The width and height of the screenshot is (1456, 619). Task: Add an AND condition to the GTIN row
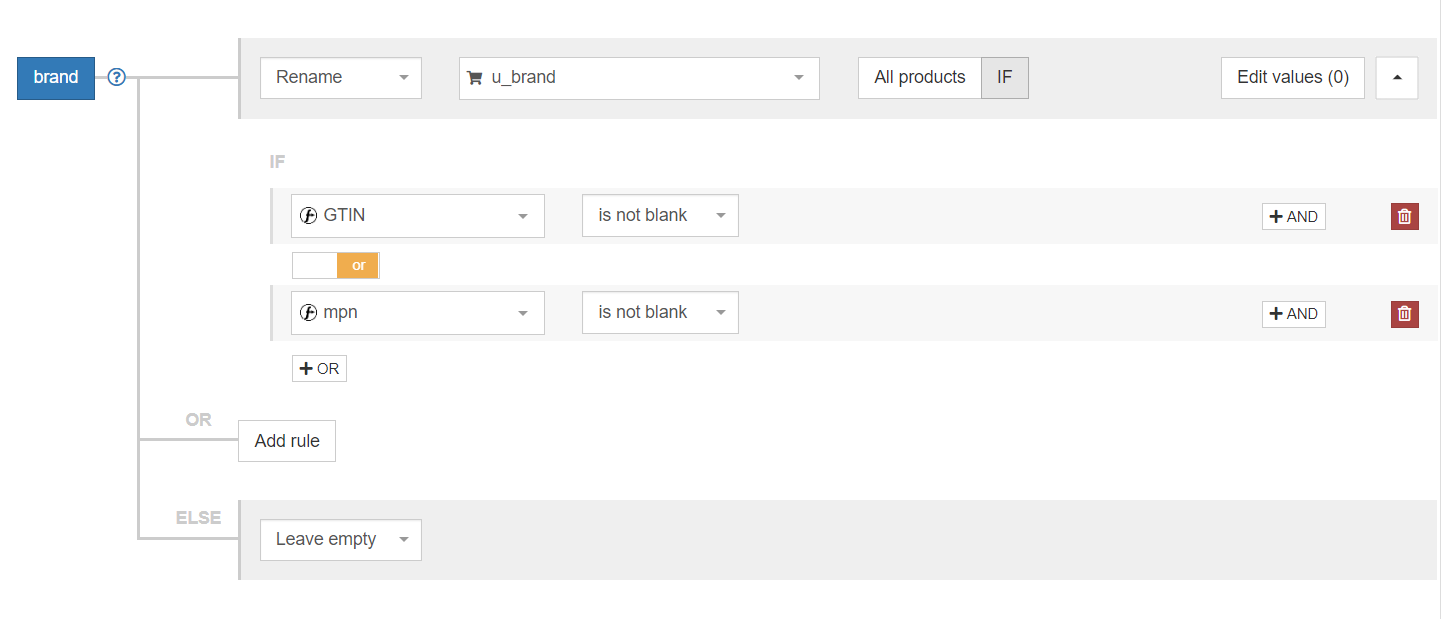click(x=1293, y=215)
